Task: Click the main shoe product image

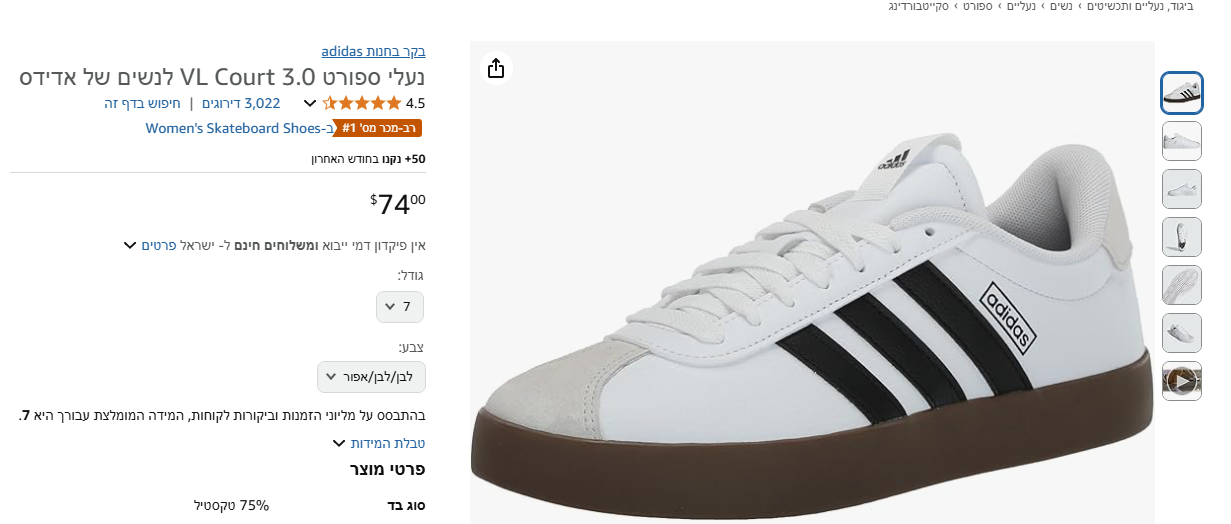Action: (x=810, y=290)
